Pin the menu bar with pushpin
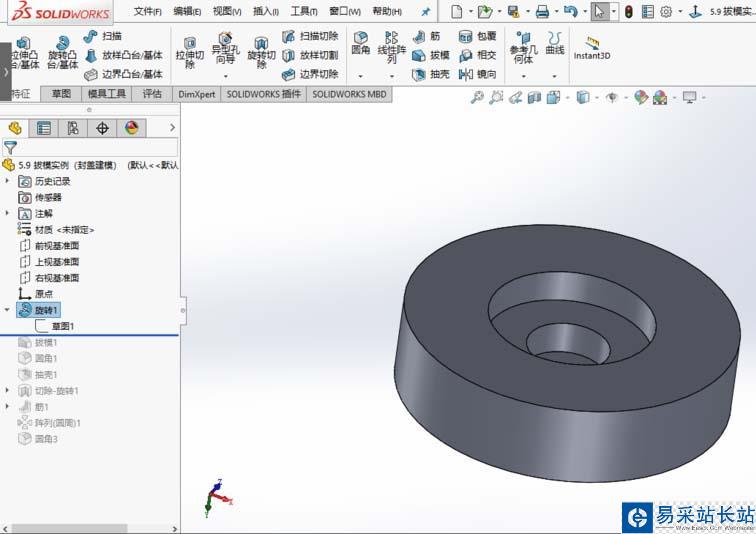Screen dimensions: 756x534 425,12
